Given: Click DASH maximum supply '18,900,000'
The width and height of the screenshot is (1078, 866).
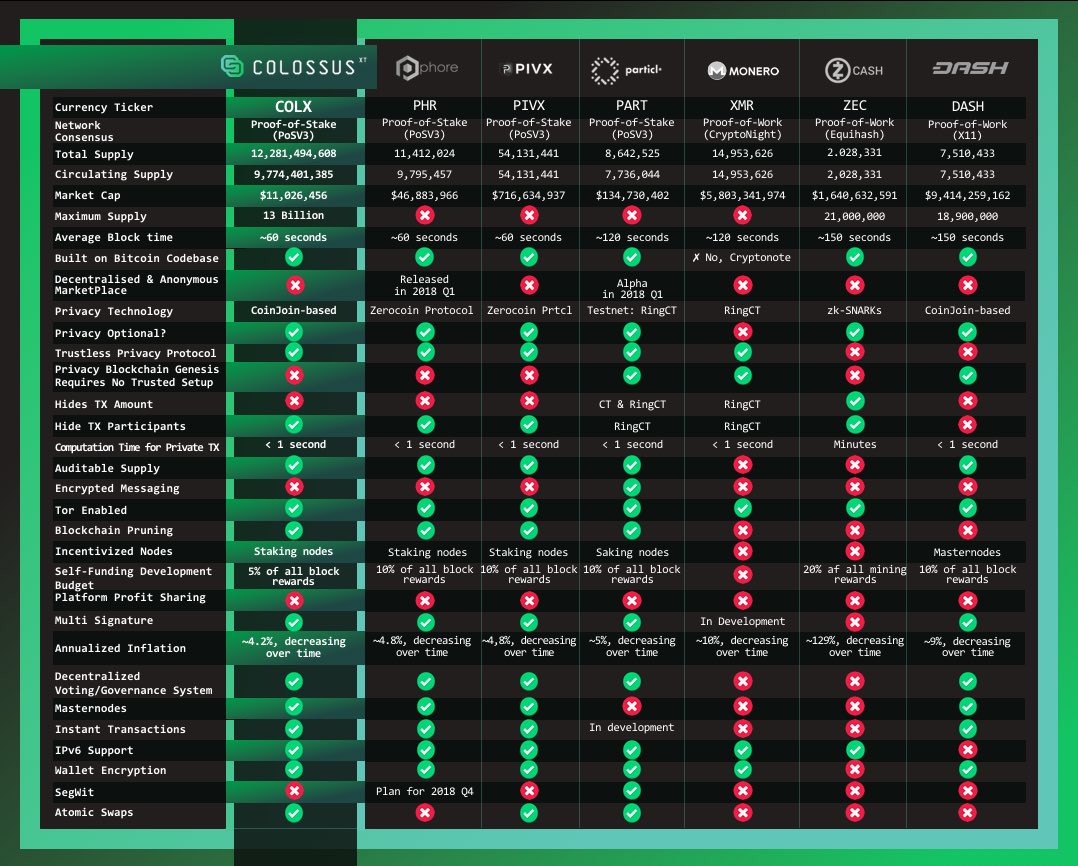Looking at the screenshot, I should pyautogui.click(x=967, y=216).
